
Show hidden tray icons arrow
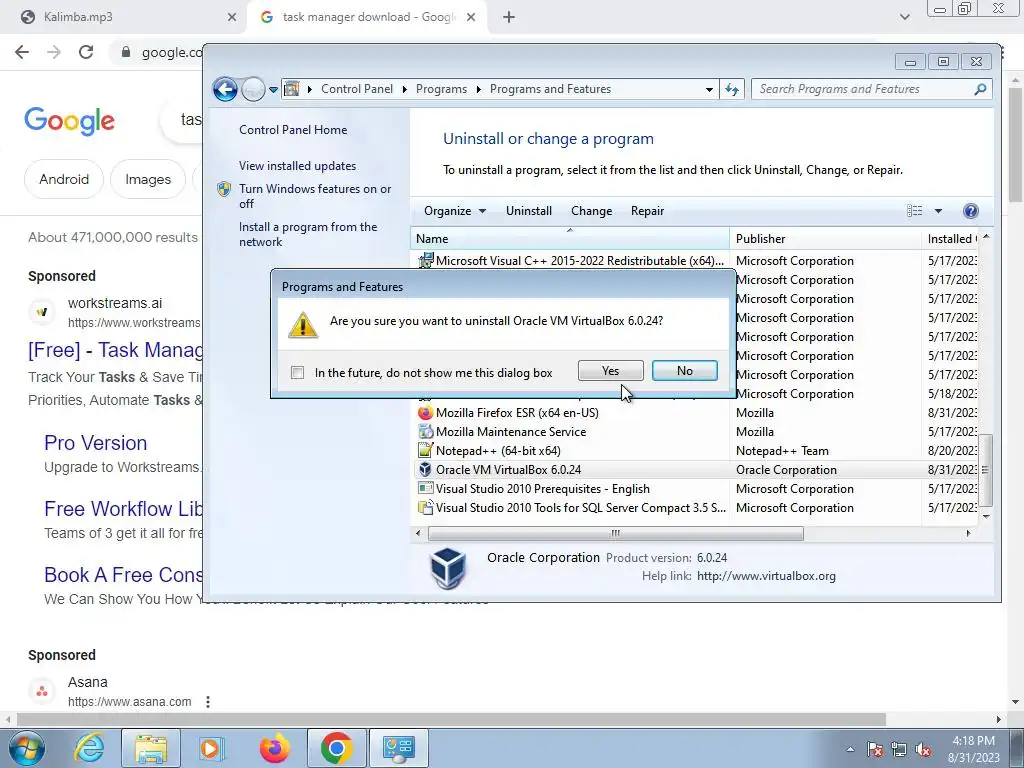[850, 749]
